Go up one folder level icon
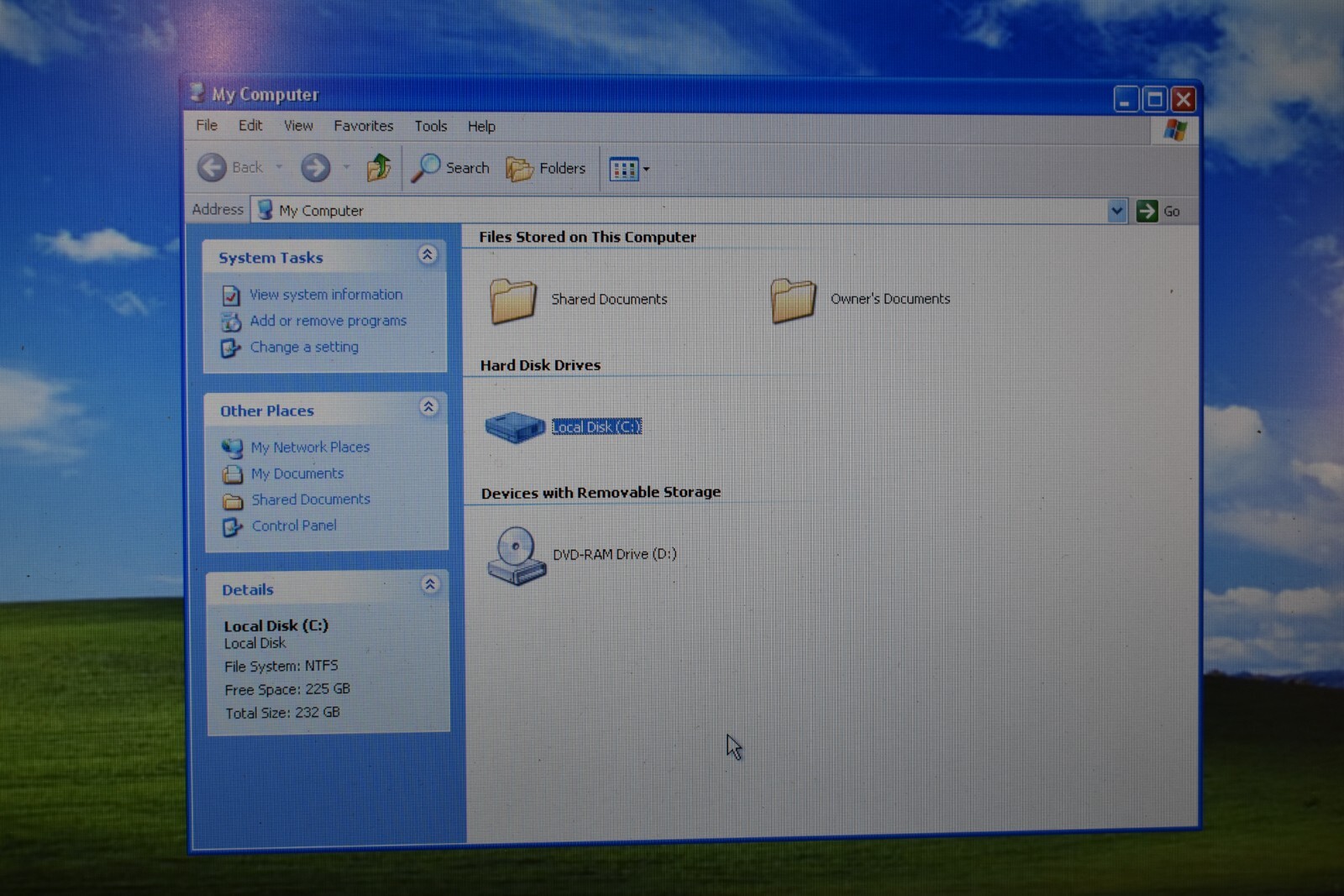This screenshot has height=896, width=1344. (378, 168)
